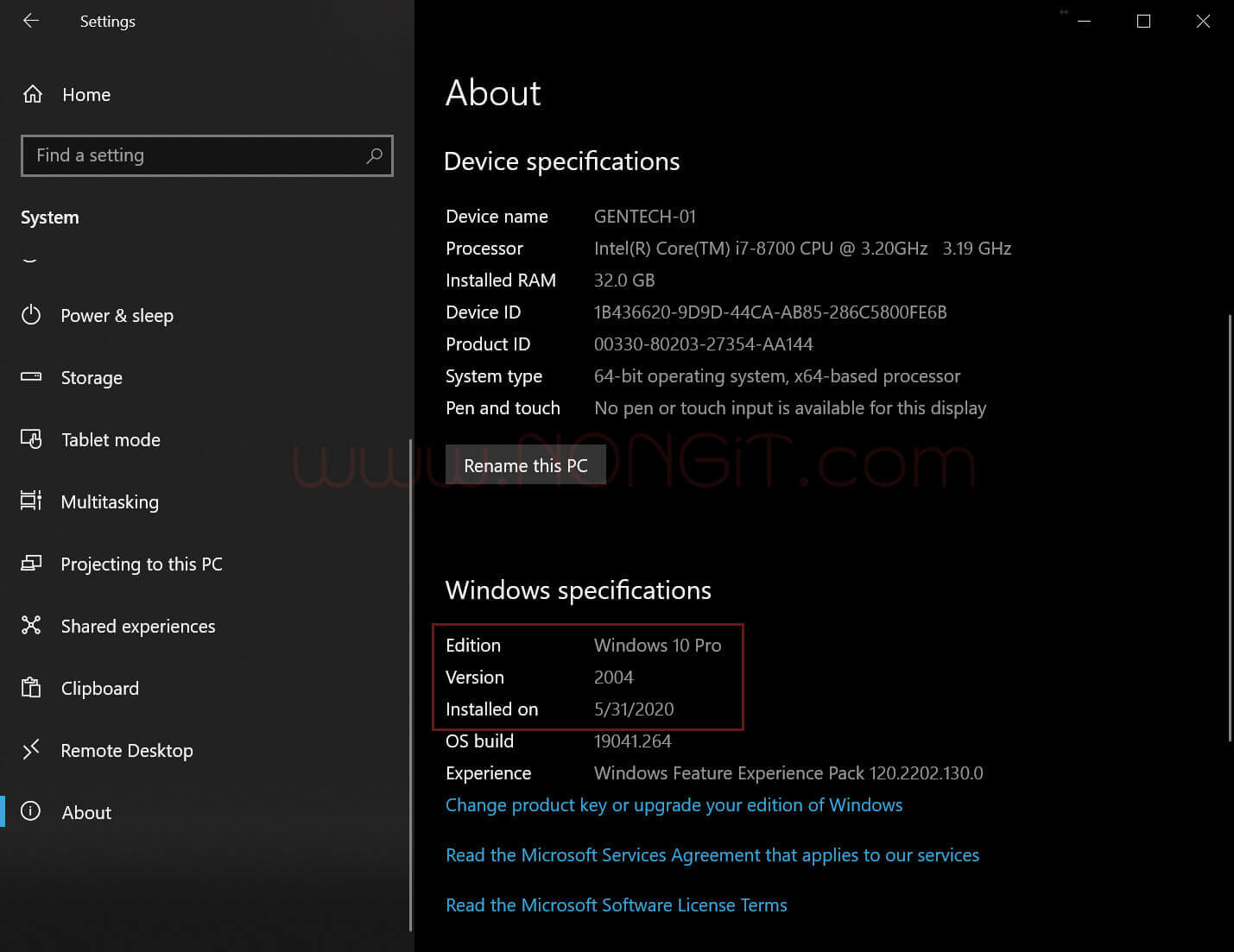Screen dimensions: 1234x952
Task: Click the About info icon
Action: (x=31, y=812)
